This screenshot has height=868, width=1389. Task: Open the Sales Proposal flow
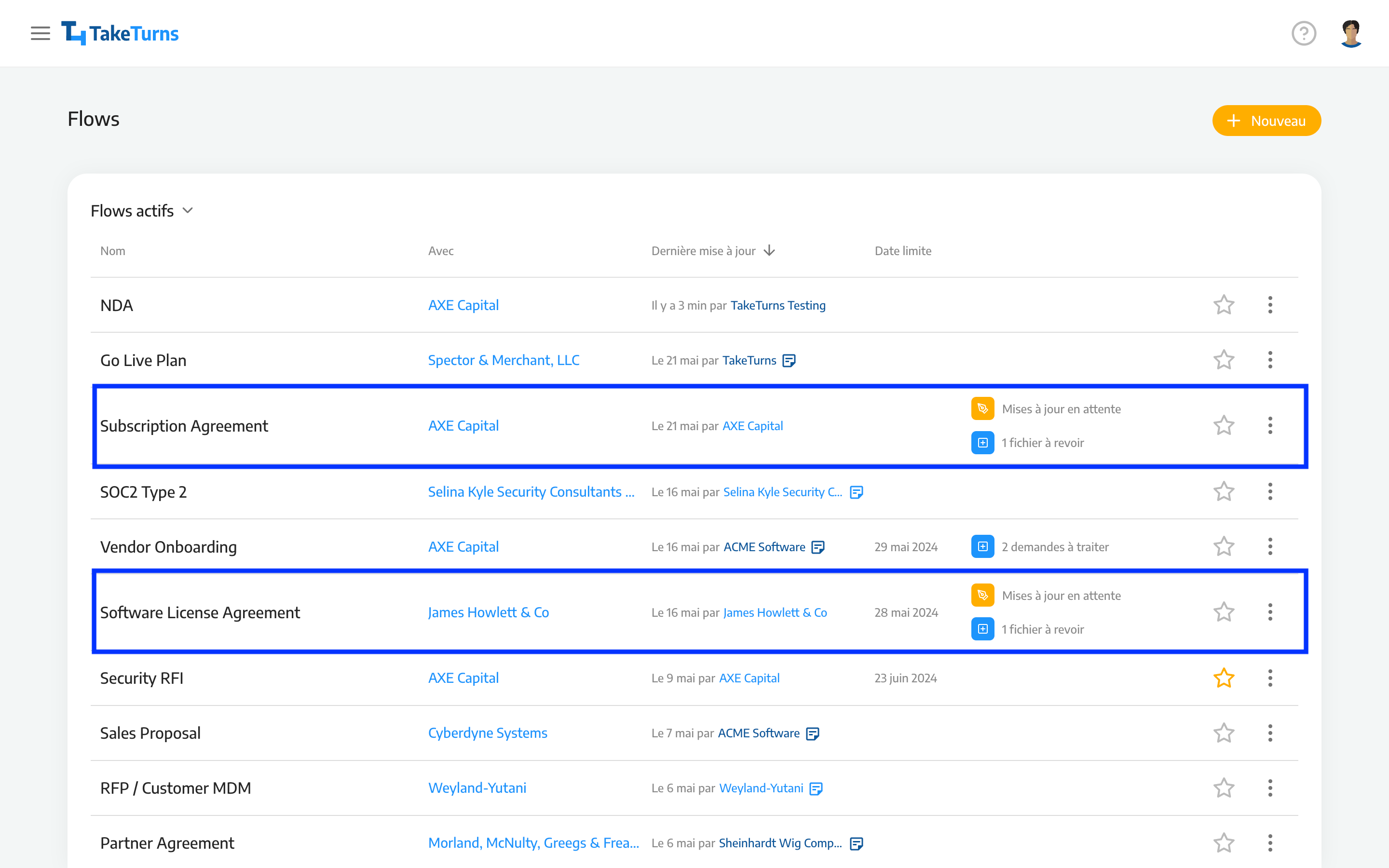[150, 733]
